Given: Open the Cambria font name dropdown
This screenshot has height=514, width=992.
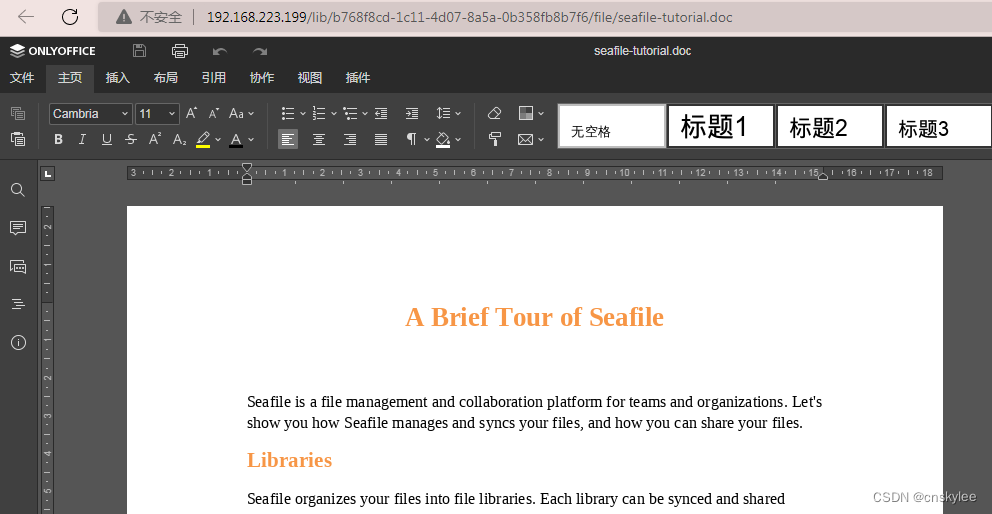Looking at the screenshot, I should coord(91,114).
